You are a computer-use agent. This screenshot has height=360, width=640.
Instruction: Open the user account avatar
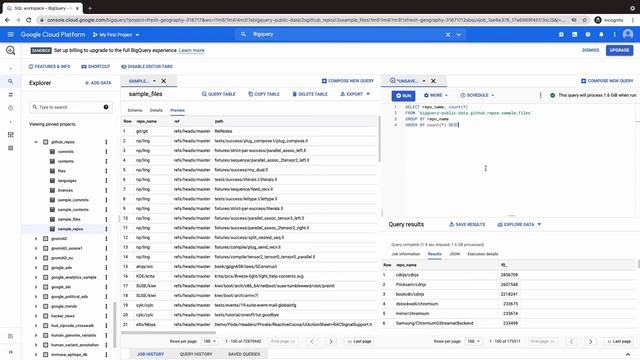tap(628, 35)
